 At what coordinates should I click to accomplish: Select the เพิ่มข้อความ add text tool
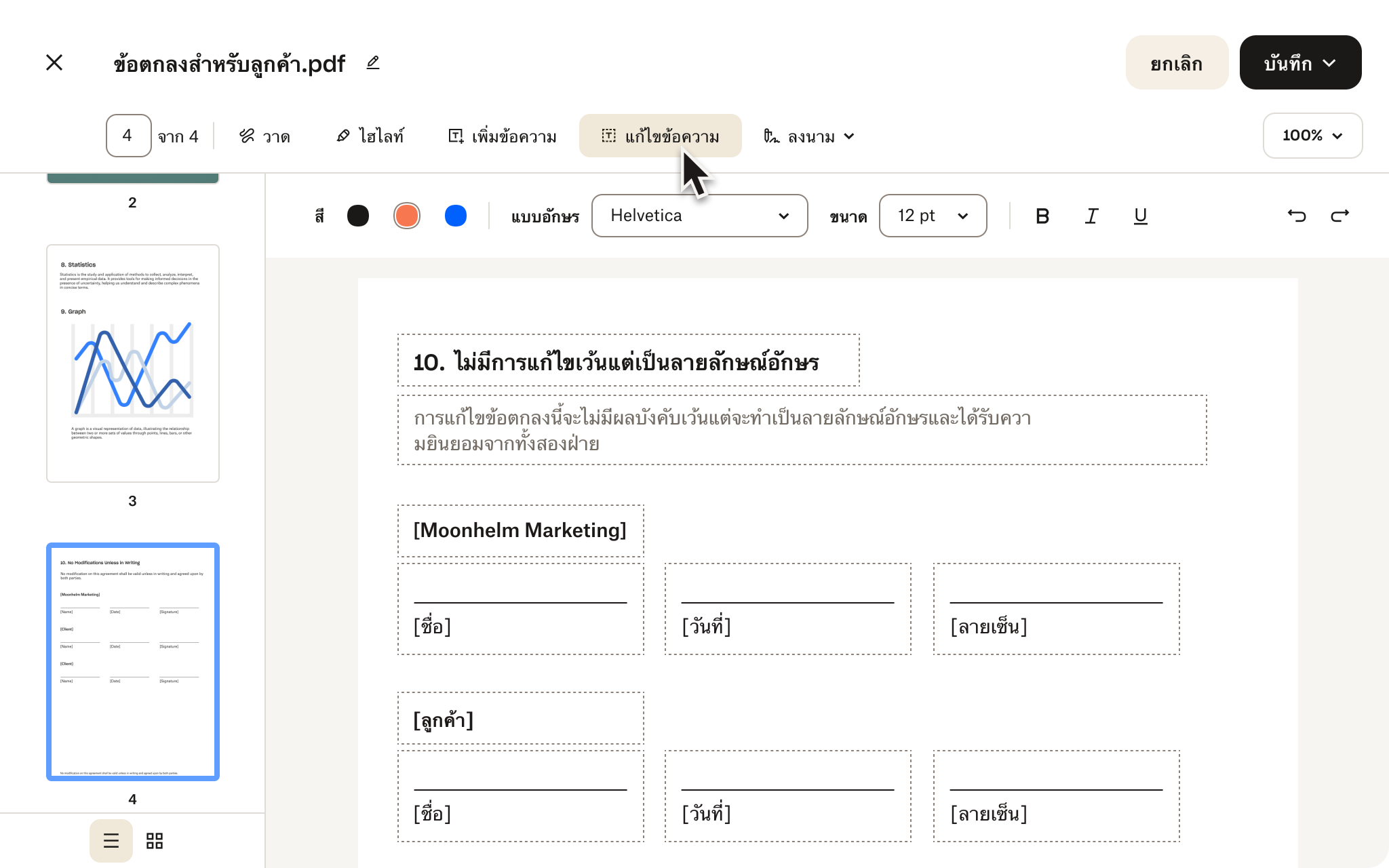503,136
